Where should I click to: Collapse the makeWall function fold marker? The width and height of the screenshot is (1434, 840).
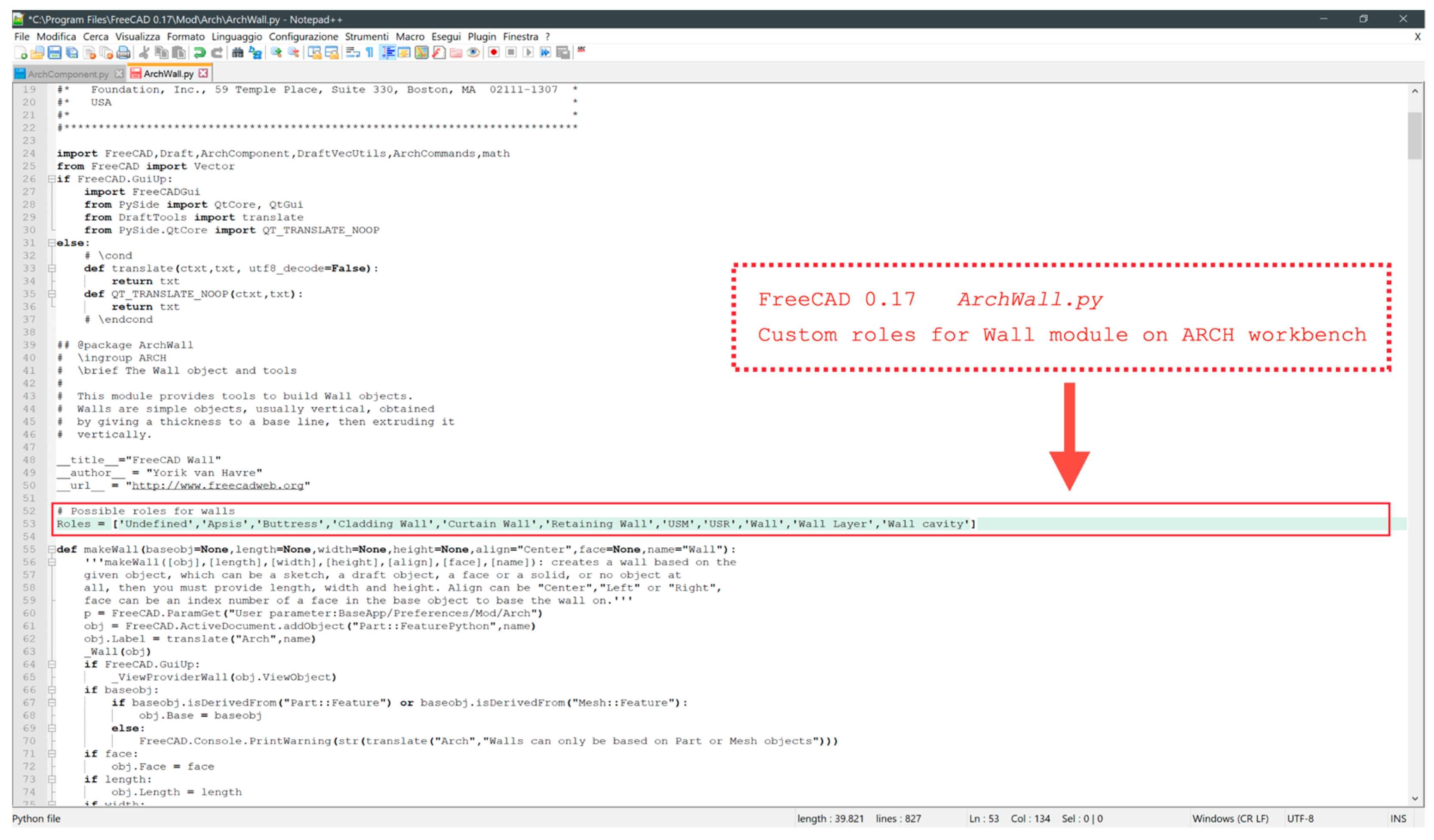[52, 550]
